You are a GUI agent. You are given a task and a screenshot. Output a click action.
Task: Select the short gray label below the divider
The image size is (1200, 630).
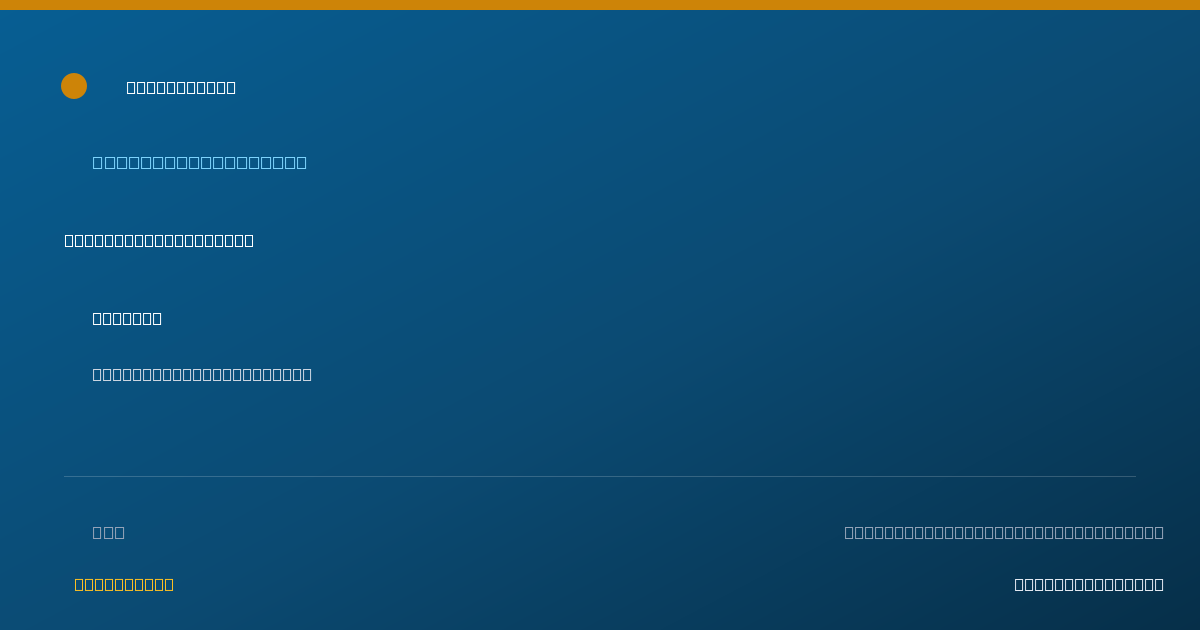coord(109,532)
